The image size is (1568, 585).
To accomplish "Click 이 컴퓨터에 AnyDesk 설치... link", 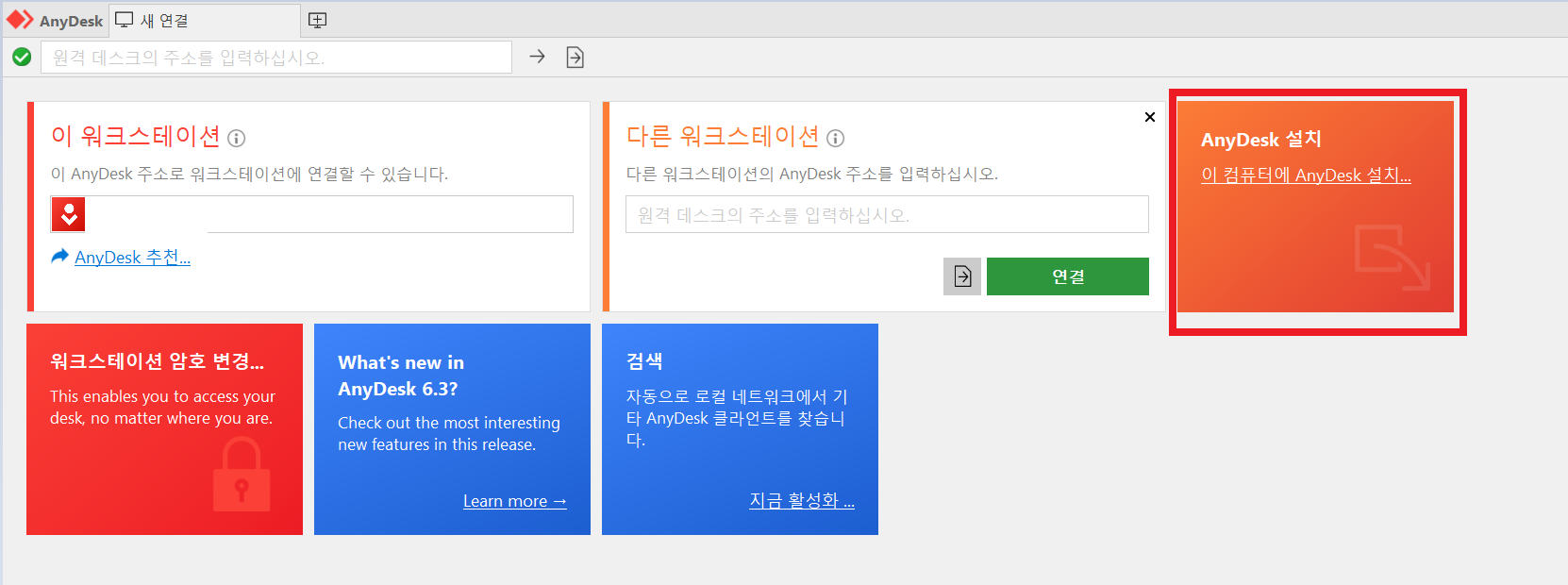I will pyautogui.click(x=1306, y=175).
